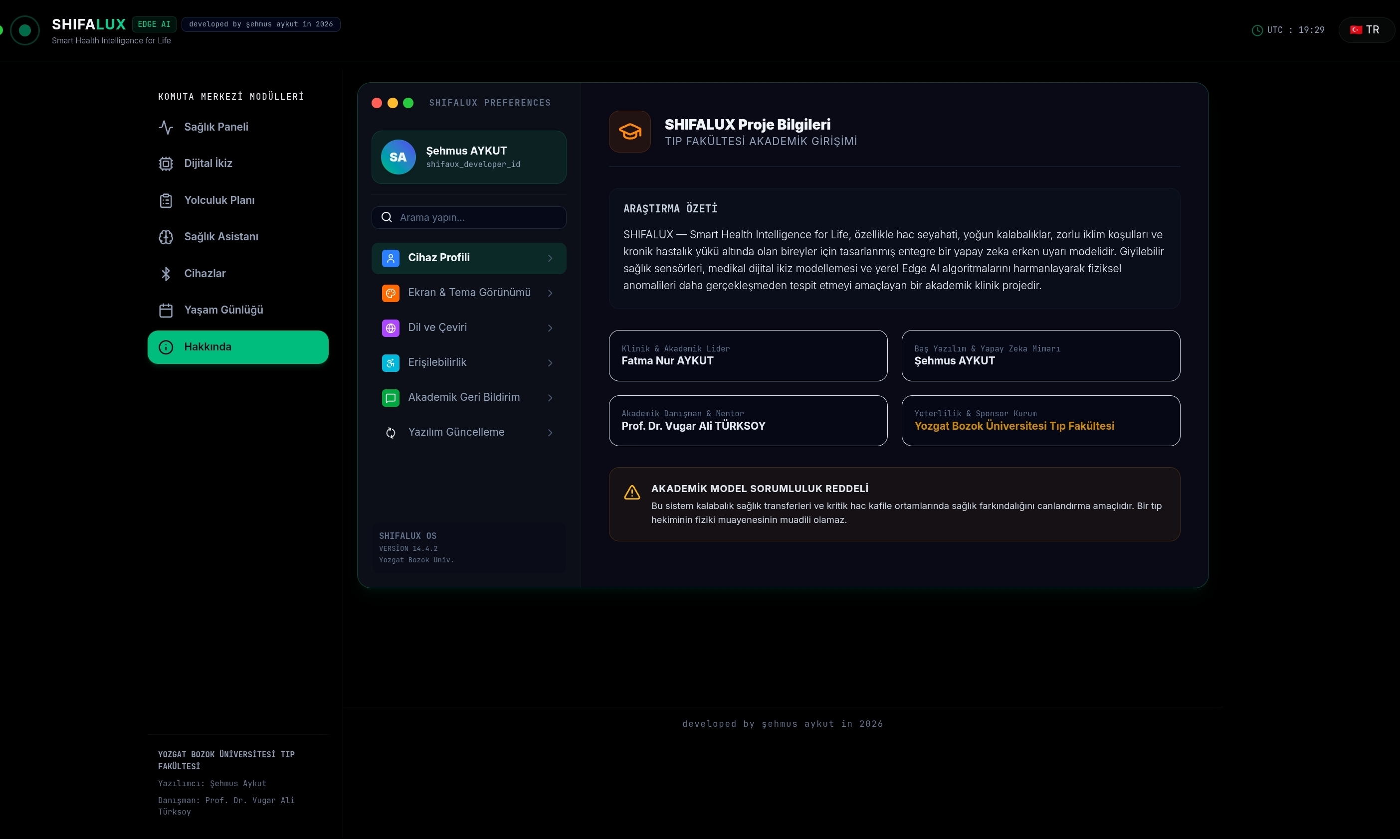Expand Cihaz Profili with its chevron

pyautogui.click(x=550, y=259)
